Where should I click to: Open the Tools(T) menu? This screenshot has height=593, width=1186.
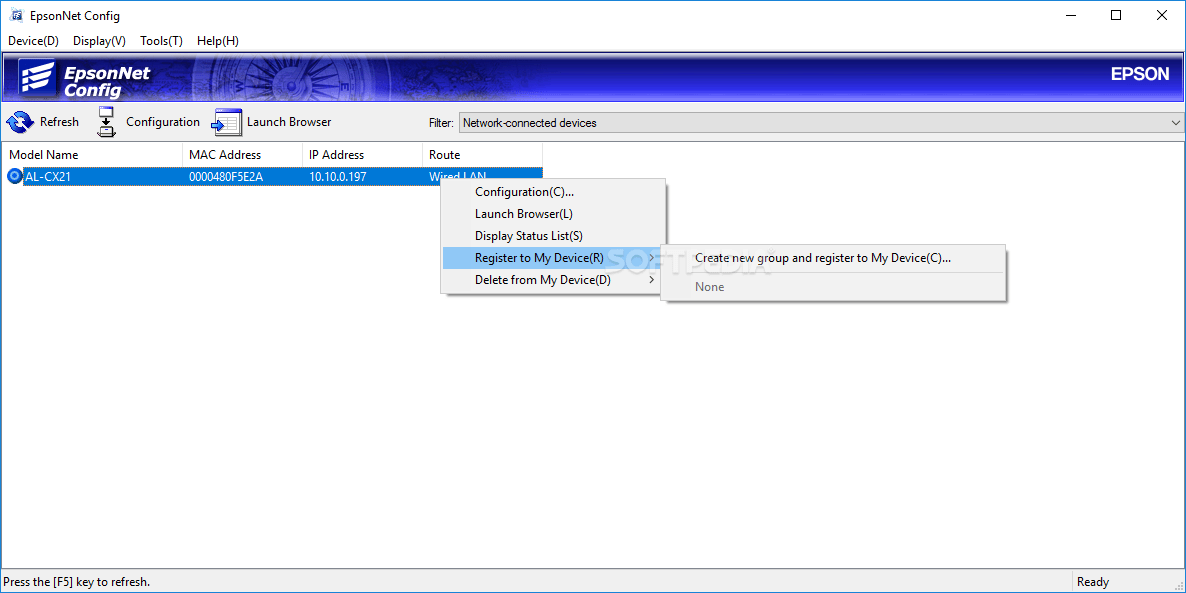[x=161, y=41]
